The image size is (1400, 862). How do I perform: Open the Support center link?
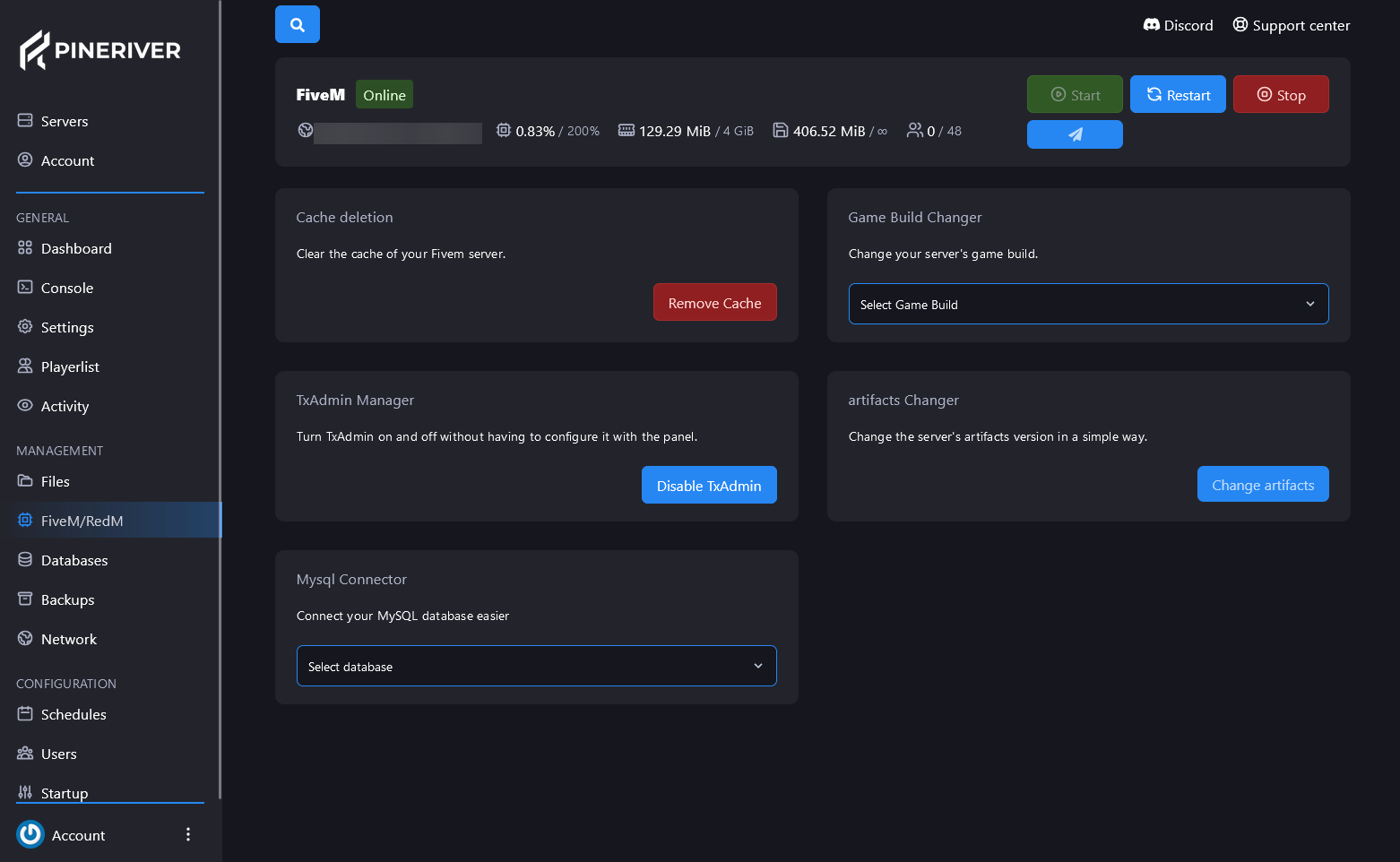click(x=1291, y=25)
